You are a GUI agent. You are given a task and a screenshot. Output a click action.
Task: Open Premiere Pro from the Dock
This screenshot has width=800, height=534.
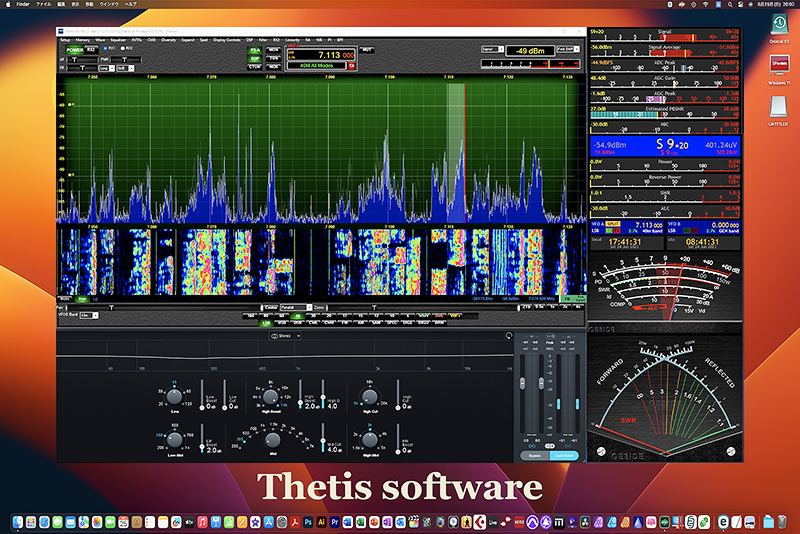click(x=335, y=522)
